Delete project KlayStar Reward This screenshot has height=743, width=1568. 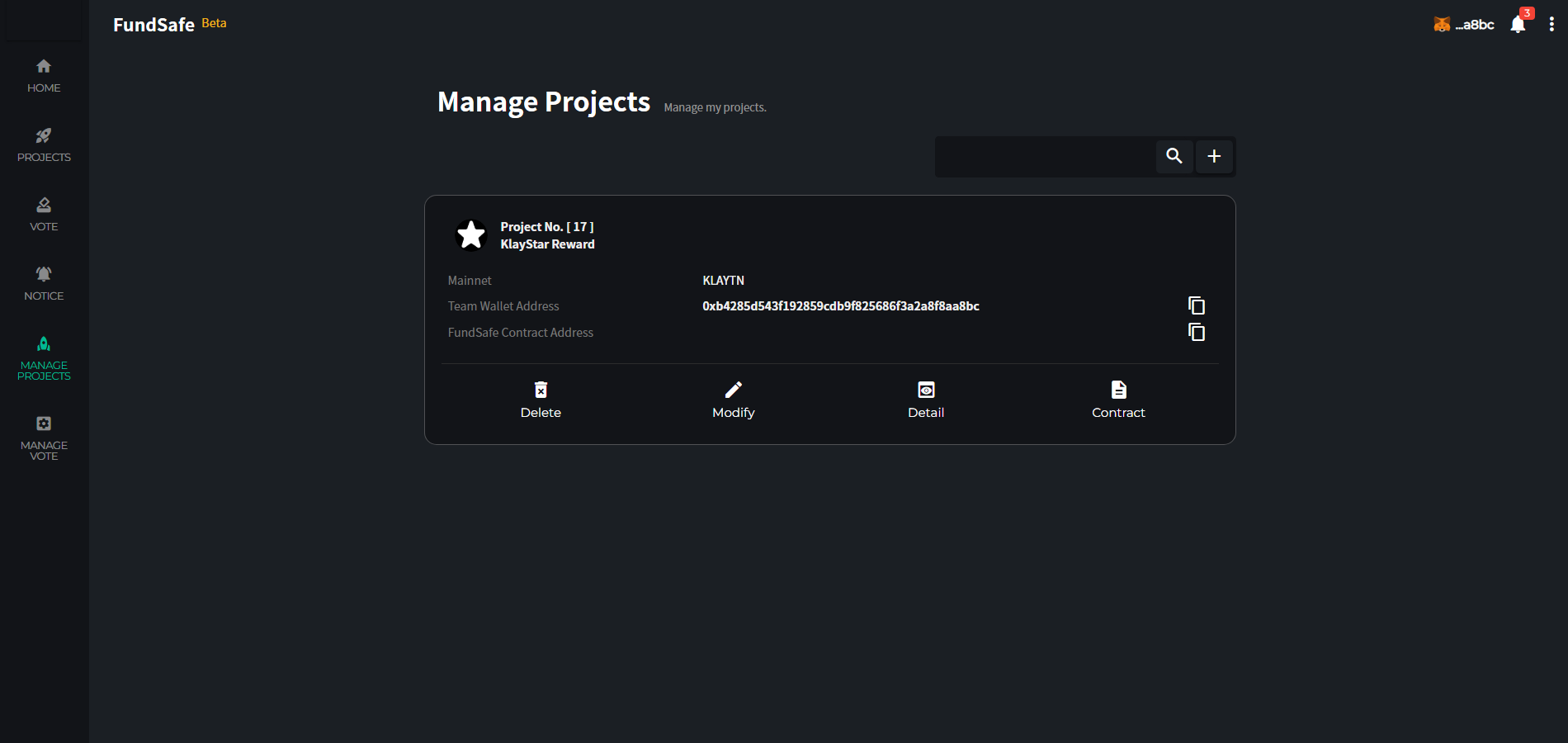coord(541,400)
